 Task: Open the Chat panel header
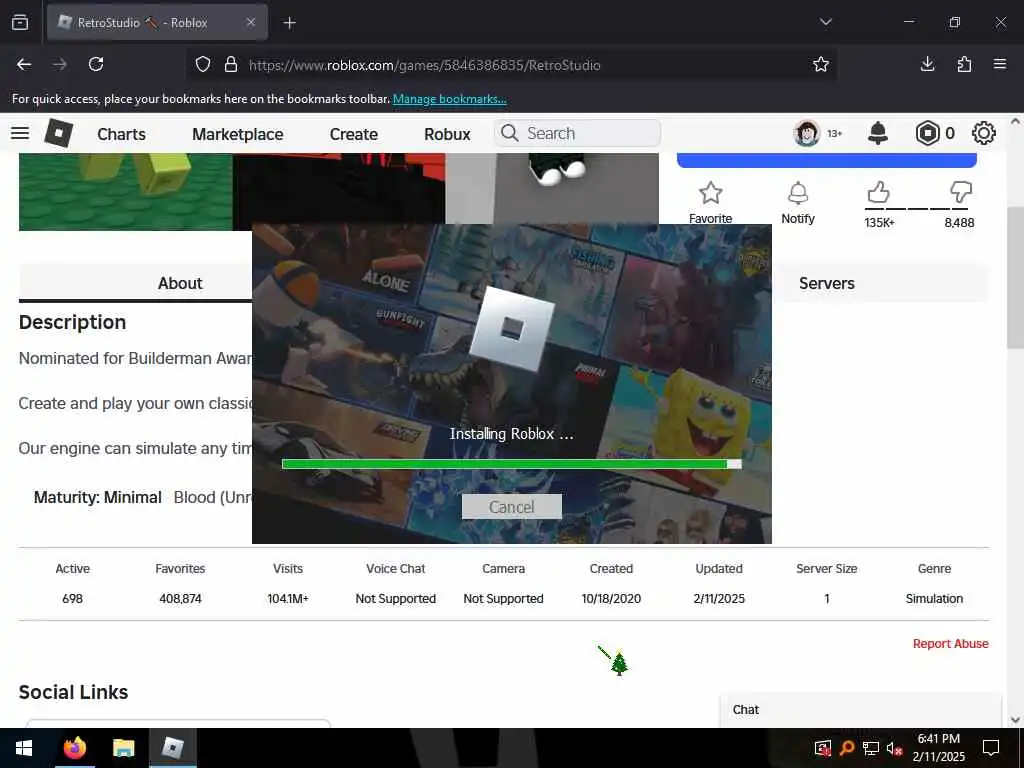pos(861,710)
